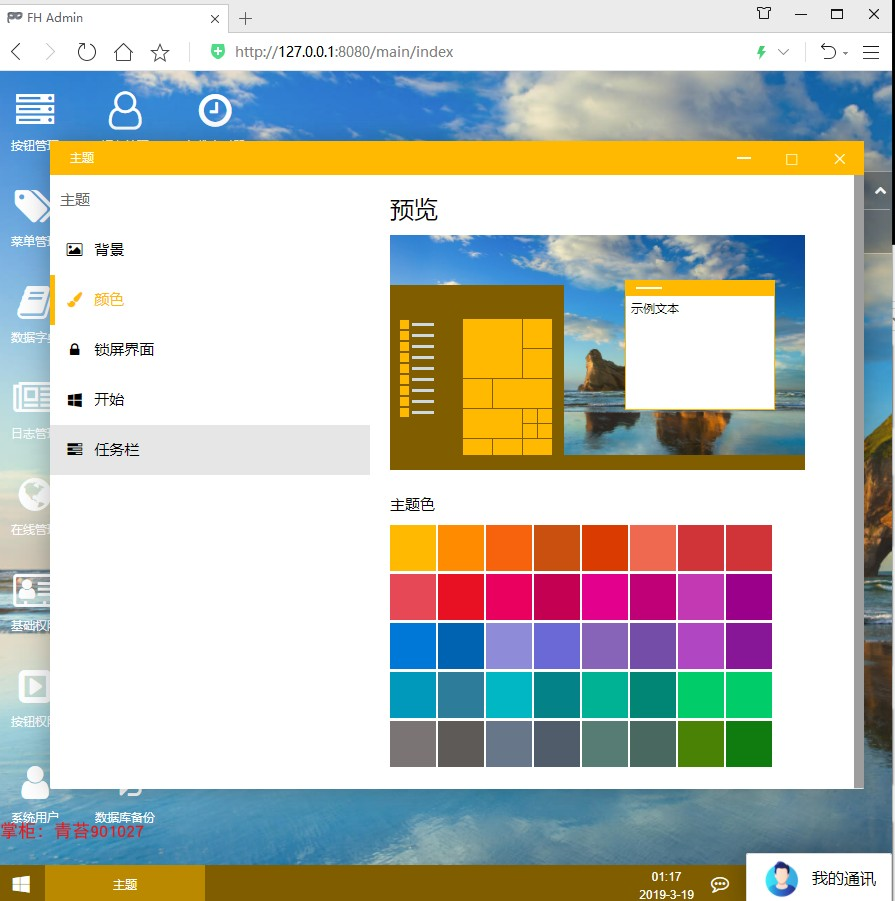The image size is (895, 901).
Task: Open 锁屏界面 settings item
Action: point(210,349)
